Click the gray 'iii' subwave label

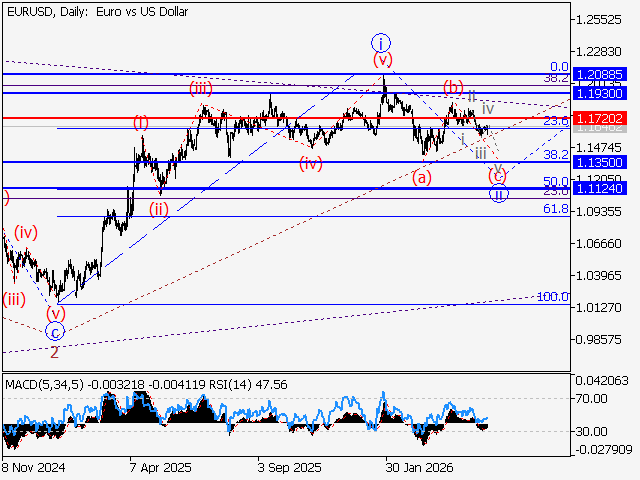[x=481, y=154]
